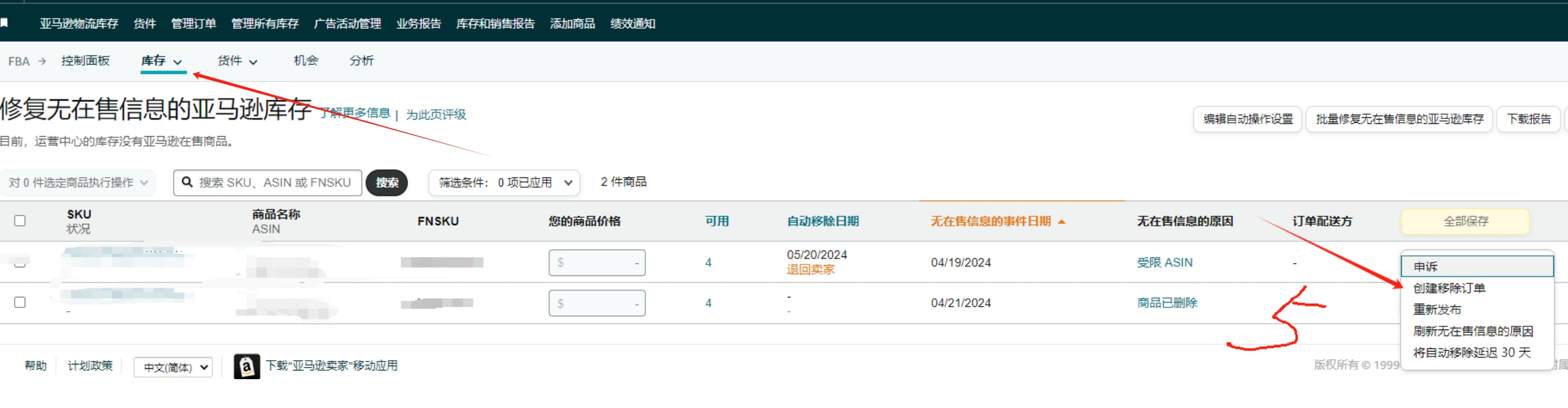Click the 2 件商品 count text

(623, 182)
